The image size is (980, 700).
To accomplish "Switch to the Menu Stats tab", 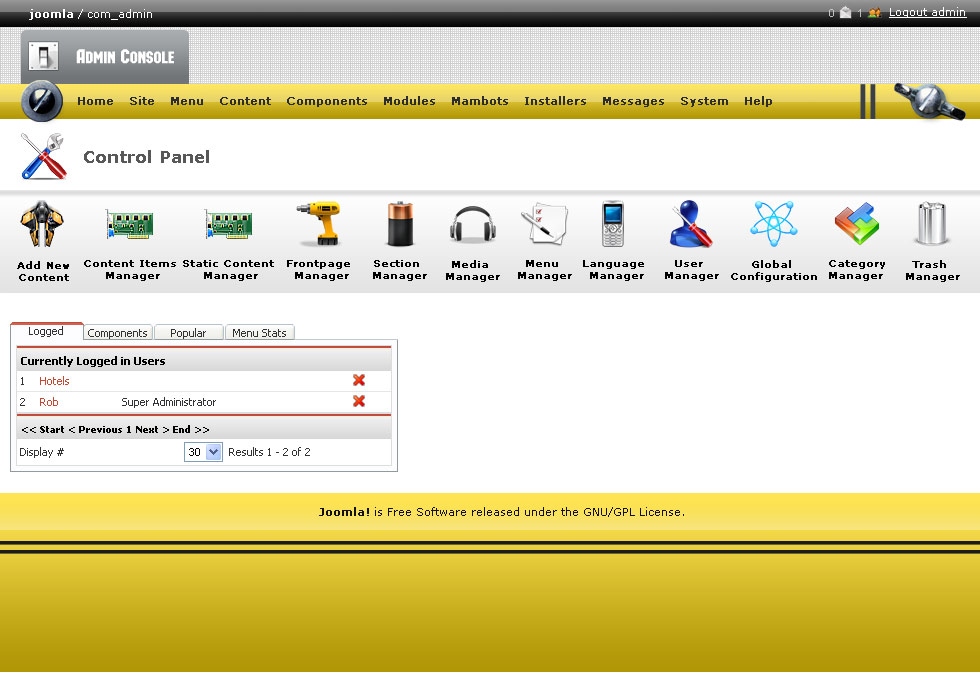I will [259, 333].
